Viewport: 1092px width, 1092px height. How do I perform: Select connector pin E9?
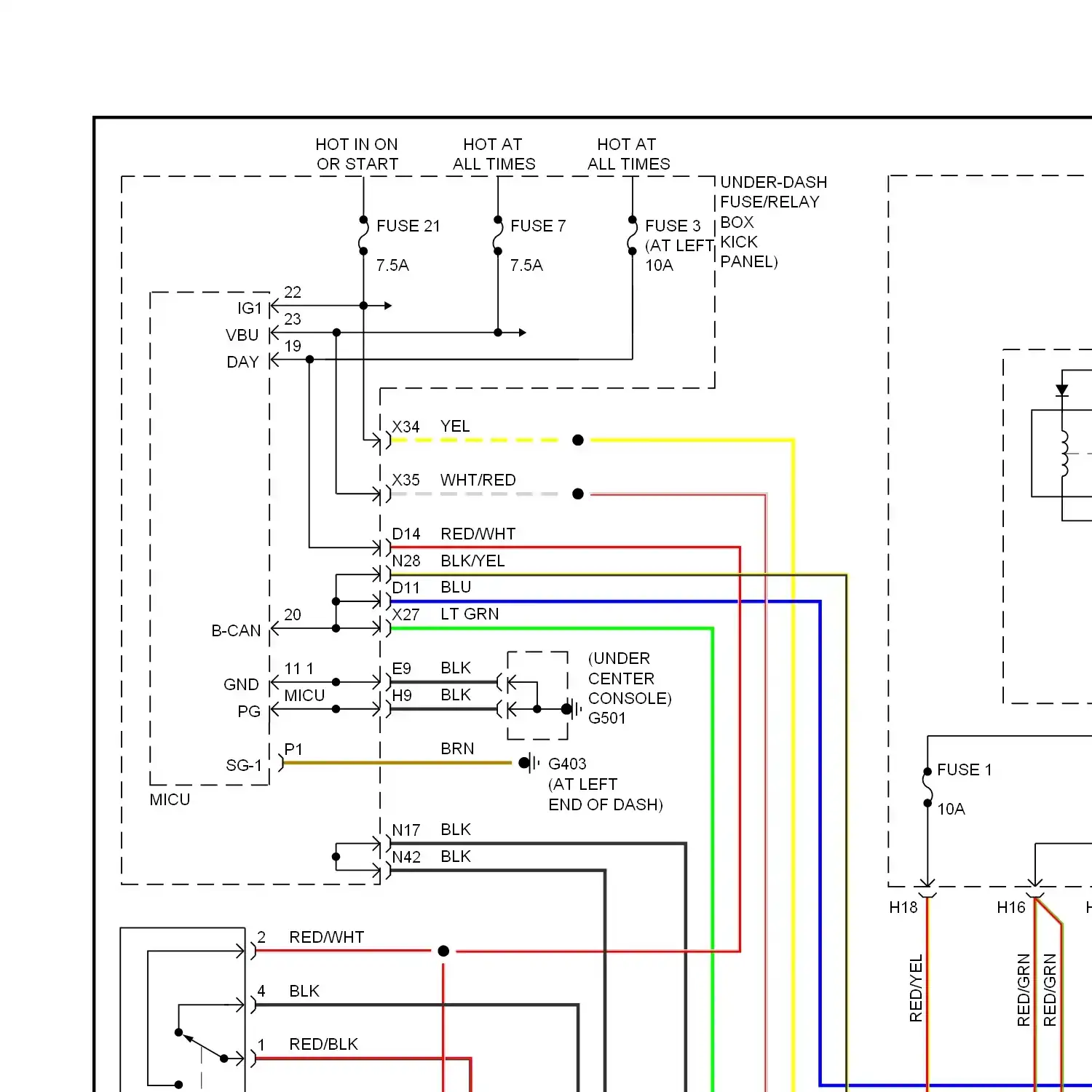[401, 669]
